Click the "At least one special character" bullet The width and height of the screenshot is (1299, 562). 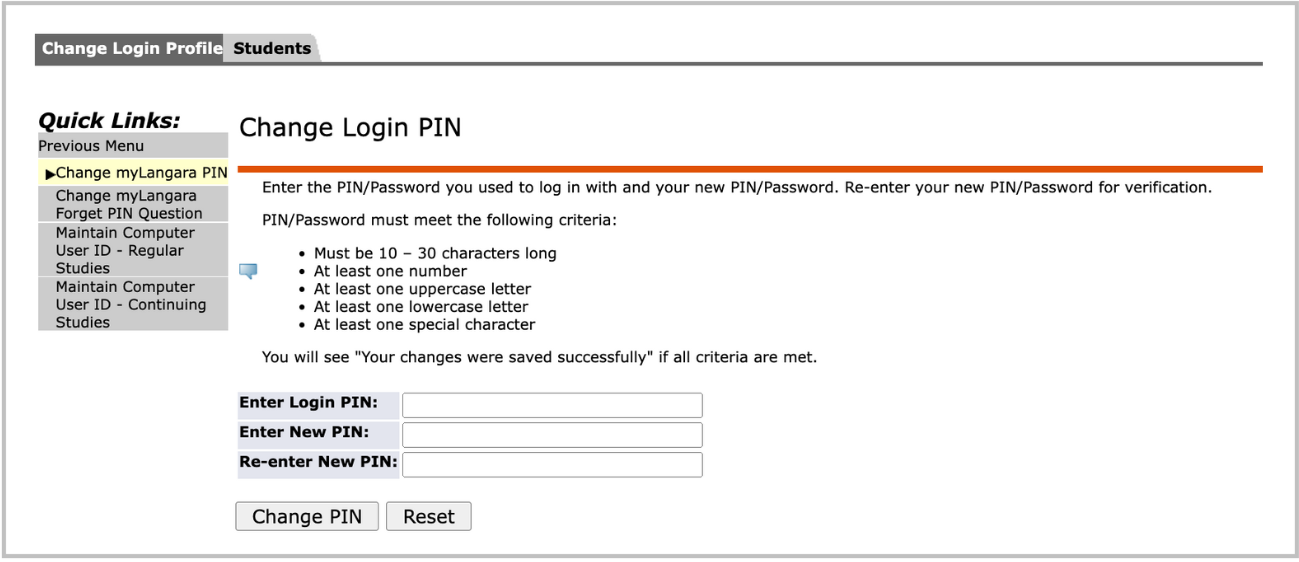click(424, 325)
